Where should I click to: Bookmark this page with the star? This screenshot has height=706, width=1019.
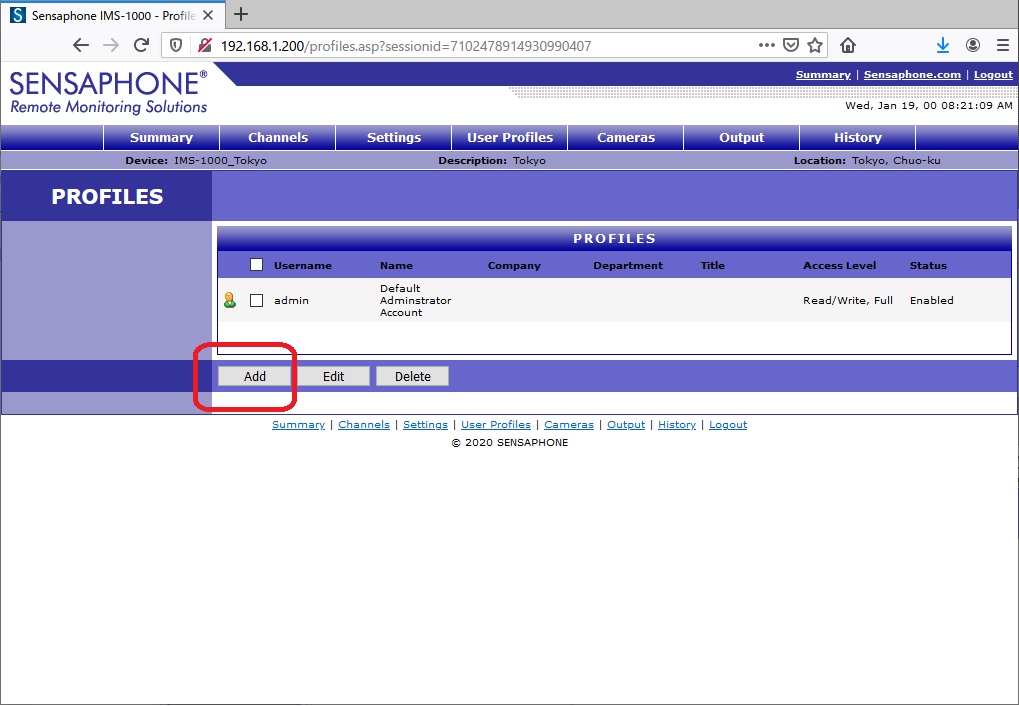pos(815,46)
